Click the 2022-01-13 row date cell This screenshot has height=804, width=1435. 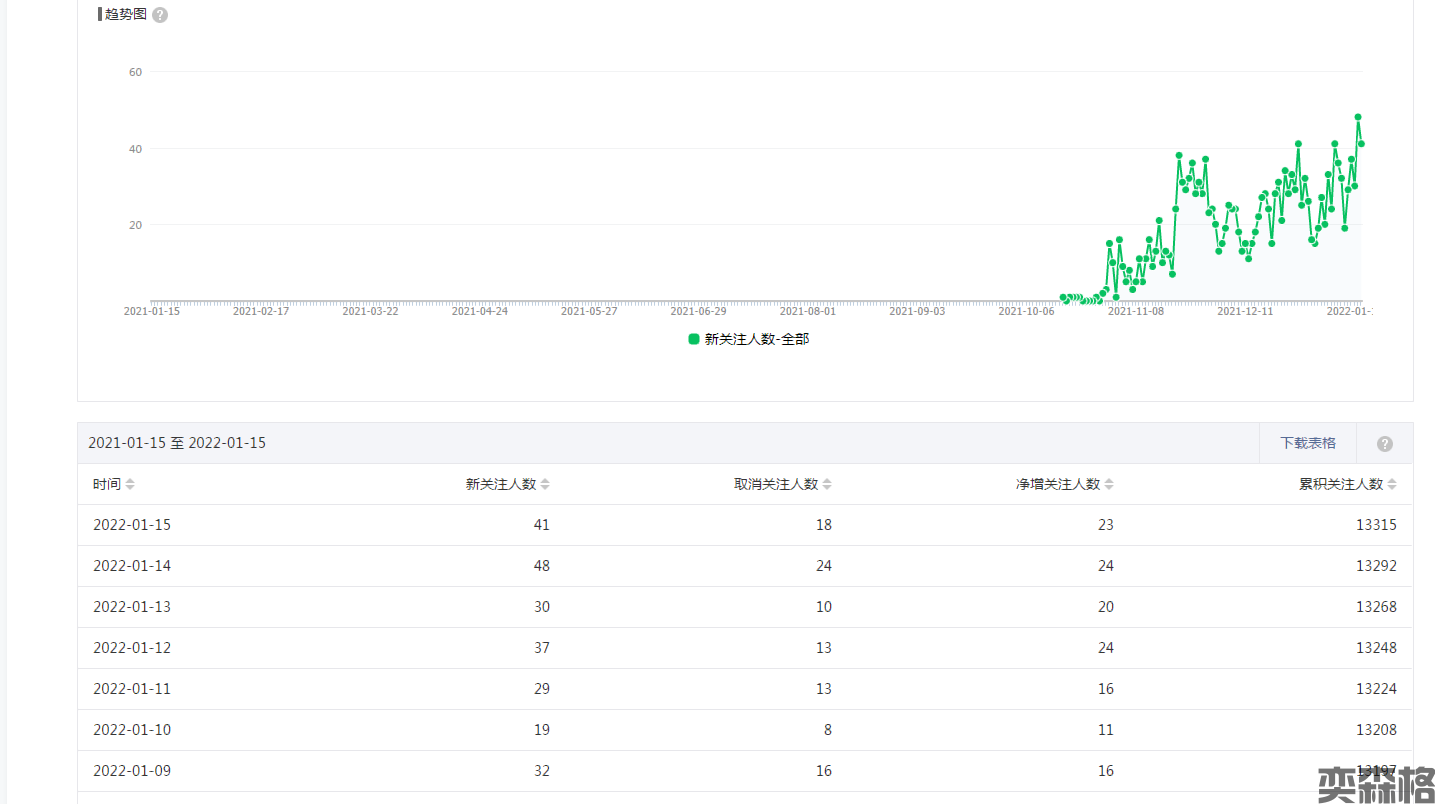pyautogui.click(x=132, y=607)
